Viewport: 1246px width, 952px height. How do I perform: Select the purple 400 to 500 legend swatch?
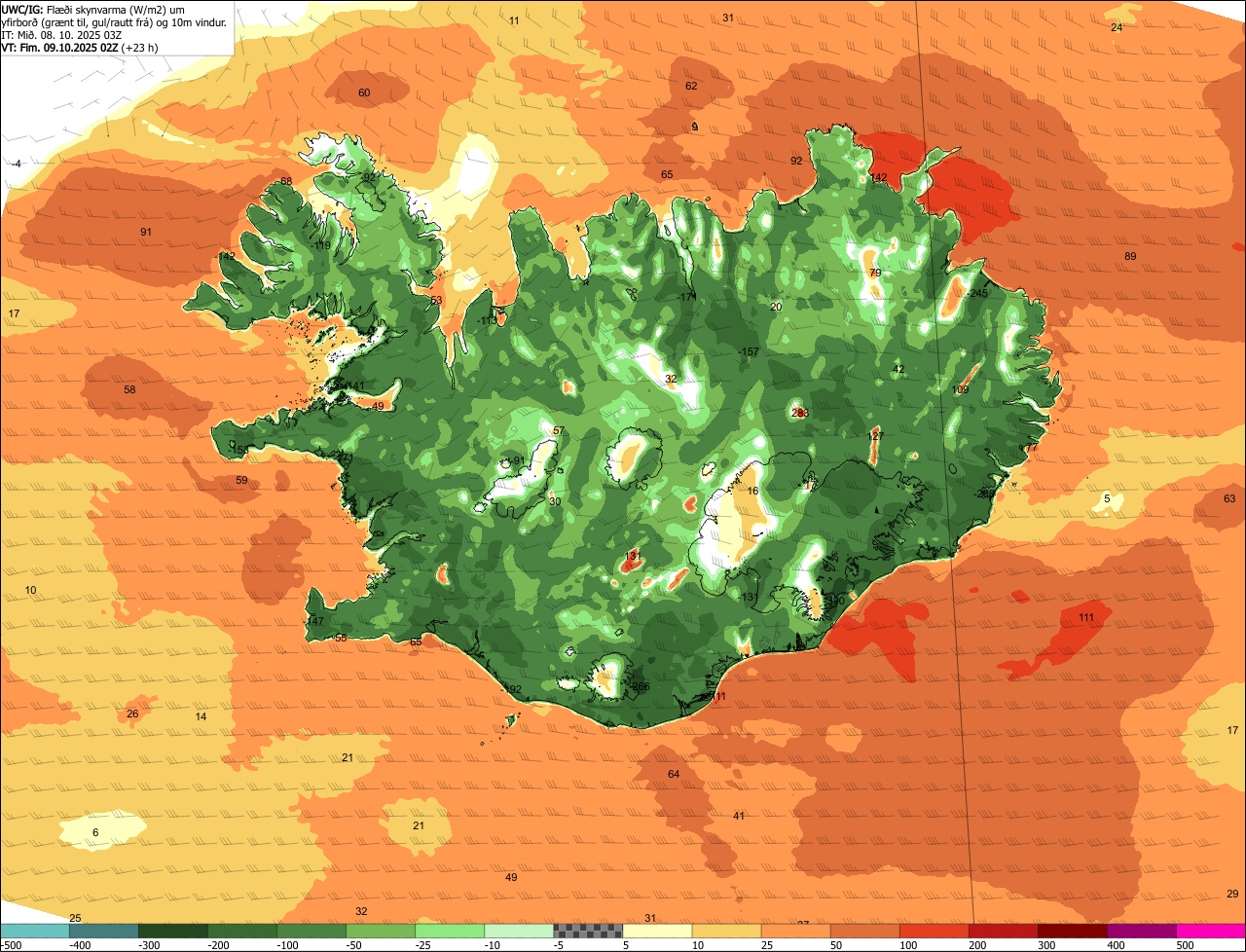pyautogui.click(x=1140, y=931)
